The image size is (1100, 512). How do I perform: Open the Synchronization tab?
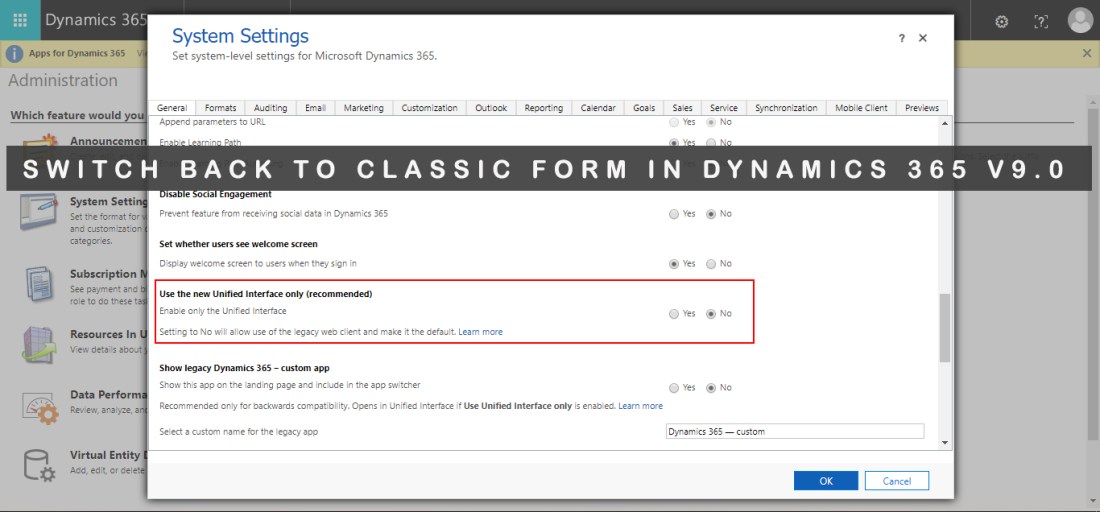tap(786, 108)
